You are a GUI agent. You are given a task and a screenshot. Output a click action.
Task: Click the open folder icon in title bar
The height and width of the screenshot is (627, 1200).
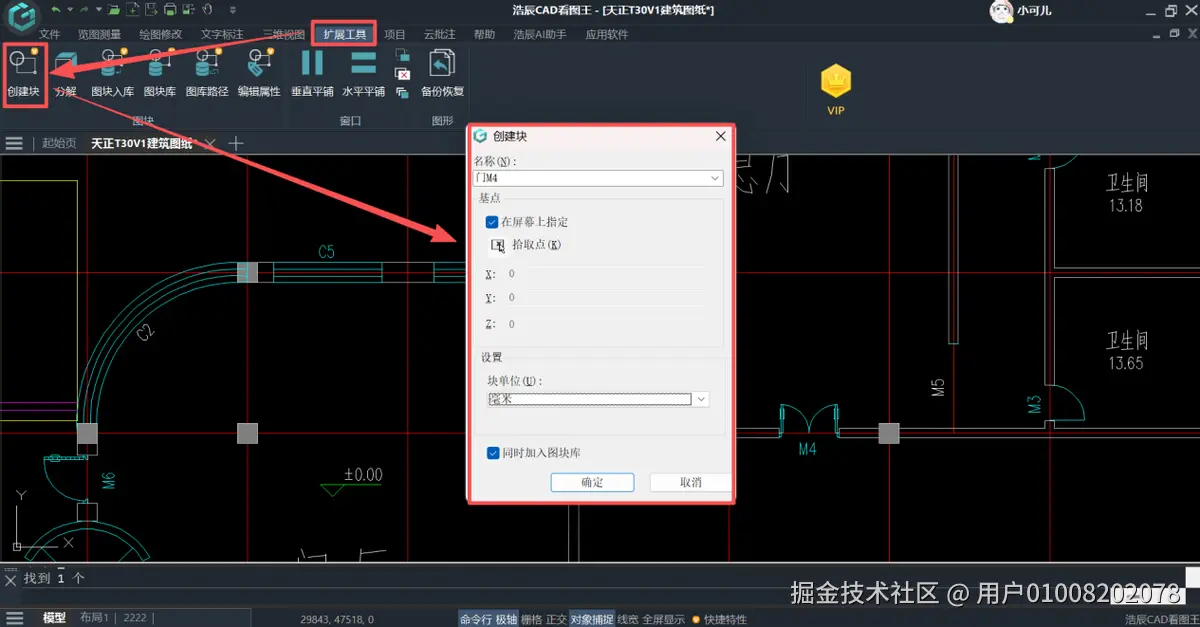coord(114,10)
